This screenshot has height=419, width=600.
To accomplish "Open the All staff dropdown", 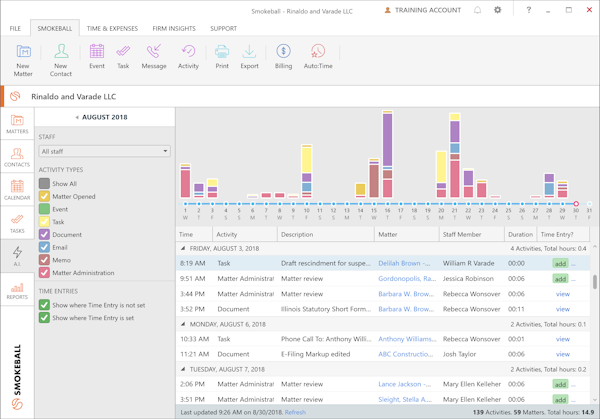I will point(104,151).
